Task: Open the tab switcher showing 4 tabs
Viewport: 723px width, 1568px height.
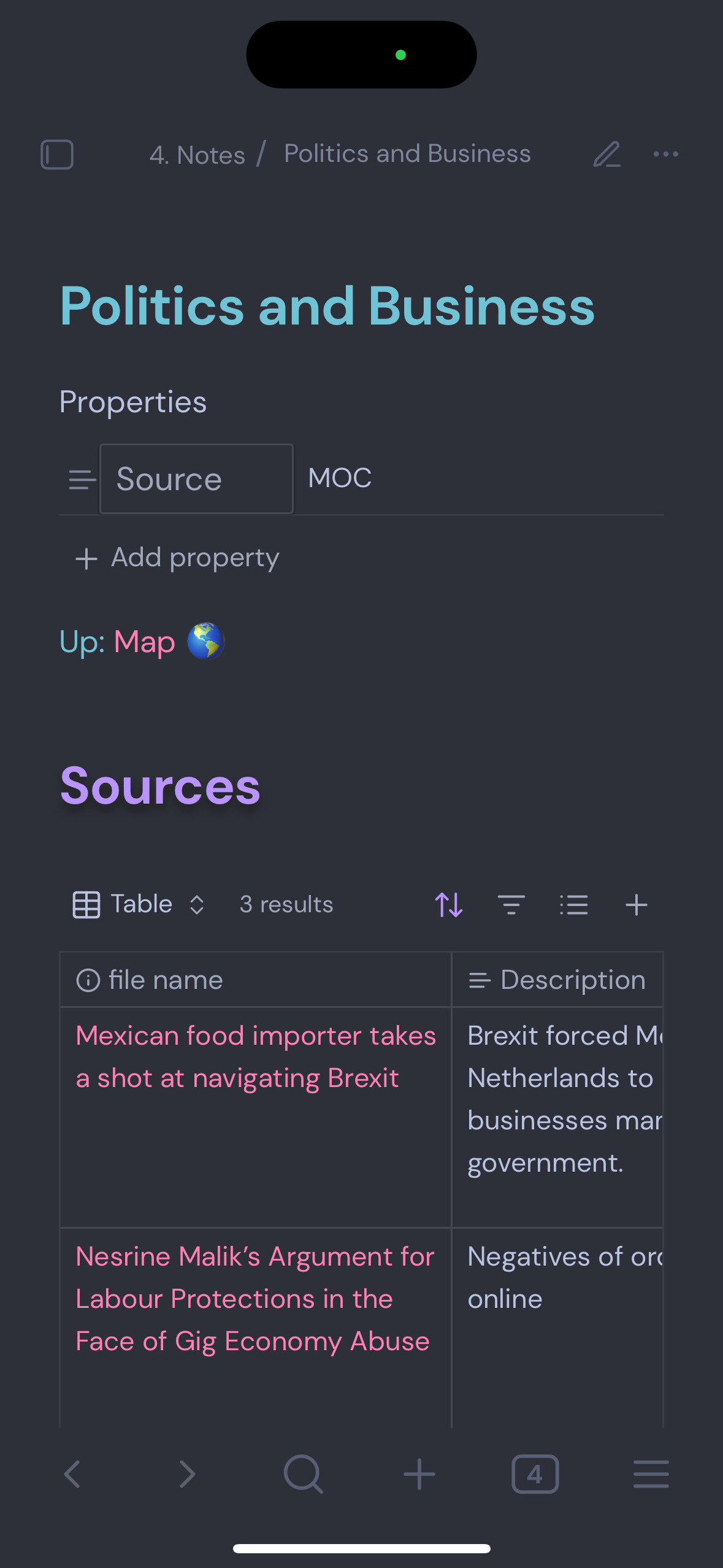Action: (535, 1474)
